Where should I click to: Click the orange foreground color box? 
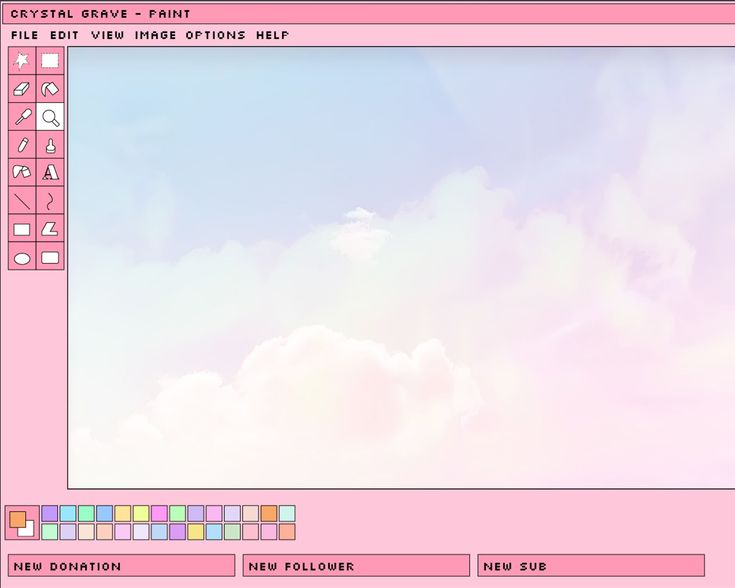(x=17, y=519)
